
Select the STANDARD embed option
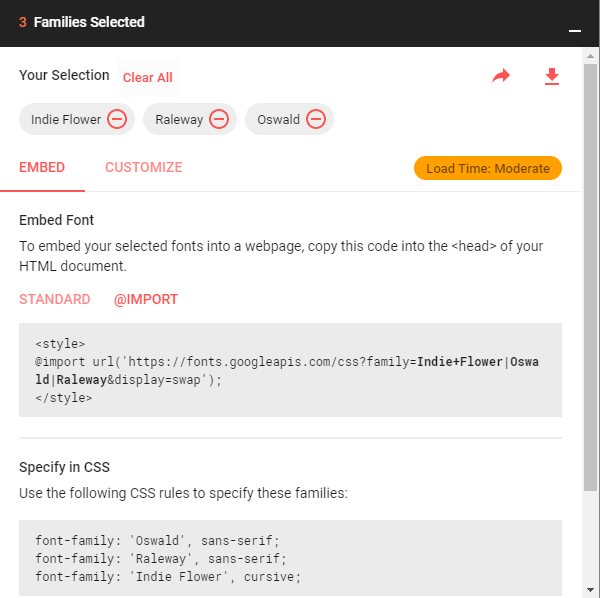[55, 299]
